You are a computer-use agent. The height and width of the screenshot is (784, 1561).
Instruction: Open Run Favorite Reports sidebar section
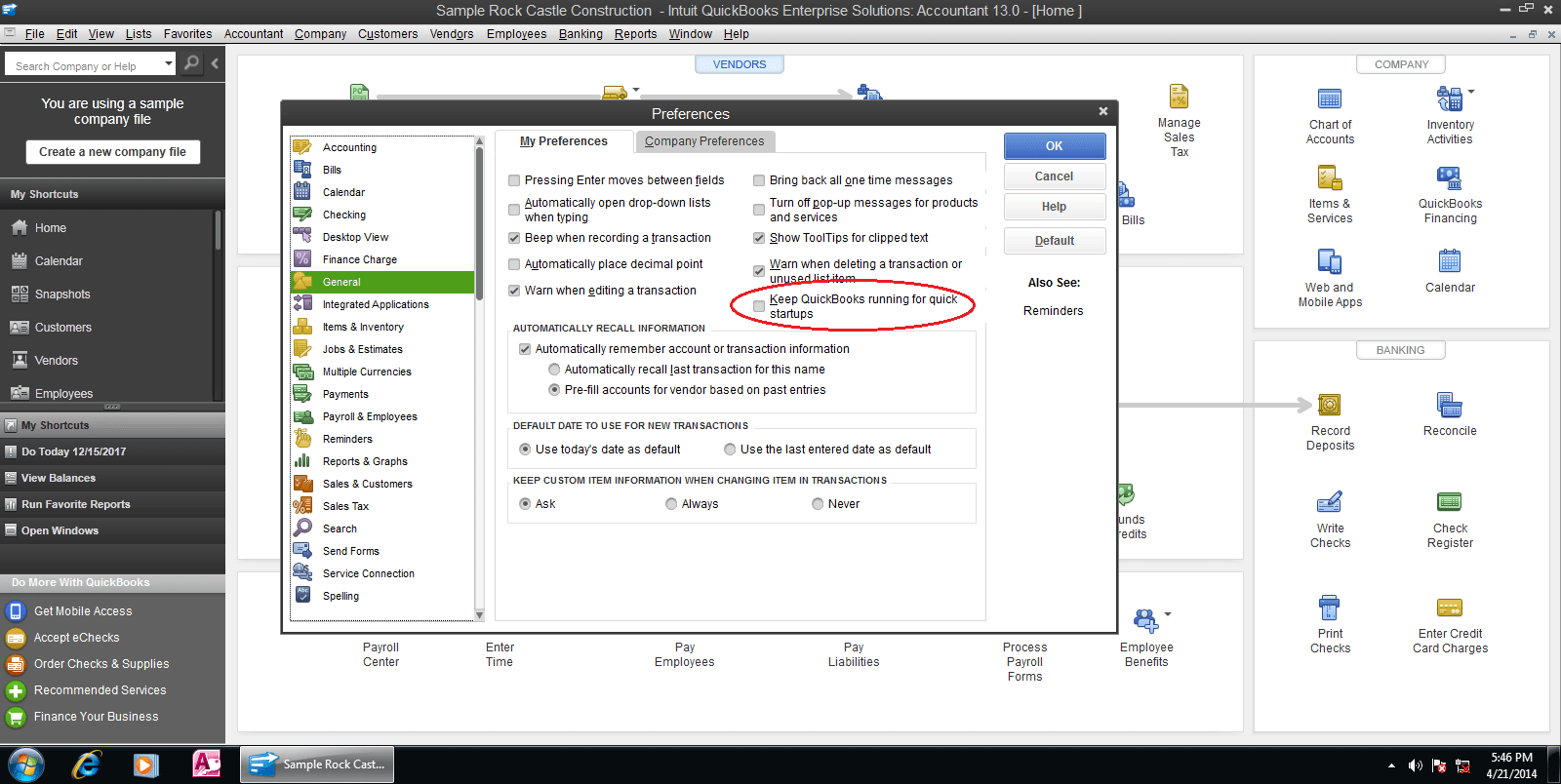pos(112,504)
